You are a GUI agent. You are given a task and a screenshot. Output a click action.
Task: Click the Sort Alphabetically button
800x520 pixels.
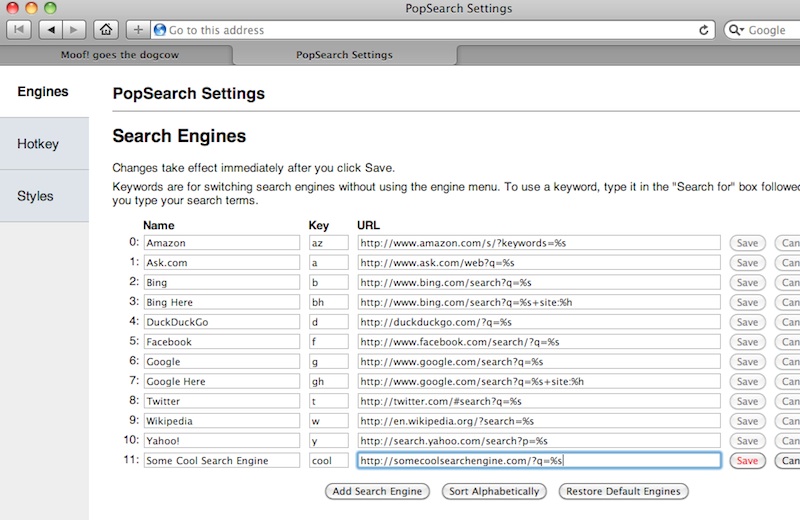pyautogui.click(x=494, y=491)
